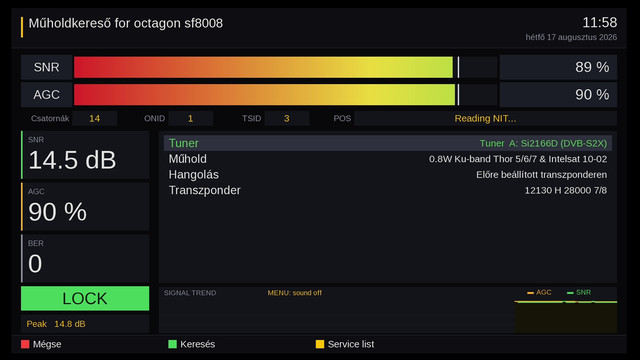This screenshot has height=360, width=640.
Task: Select the Műhold row
Action: coord(388,159)
